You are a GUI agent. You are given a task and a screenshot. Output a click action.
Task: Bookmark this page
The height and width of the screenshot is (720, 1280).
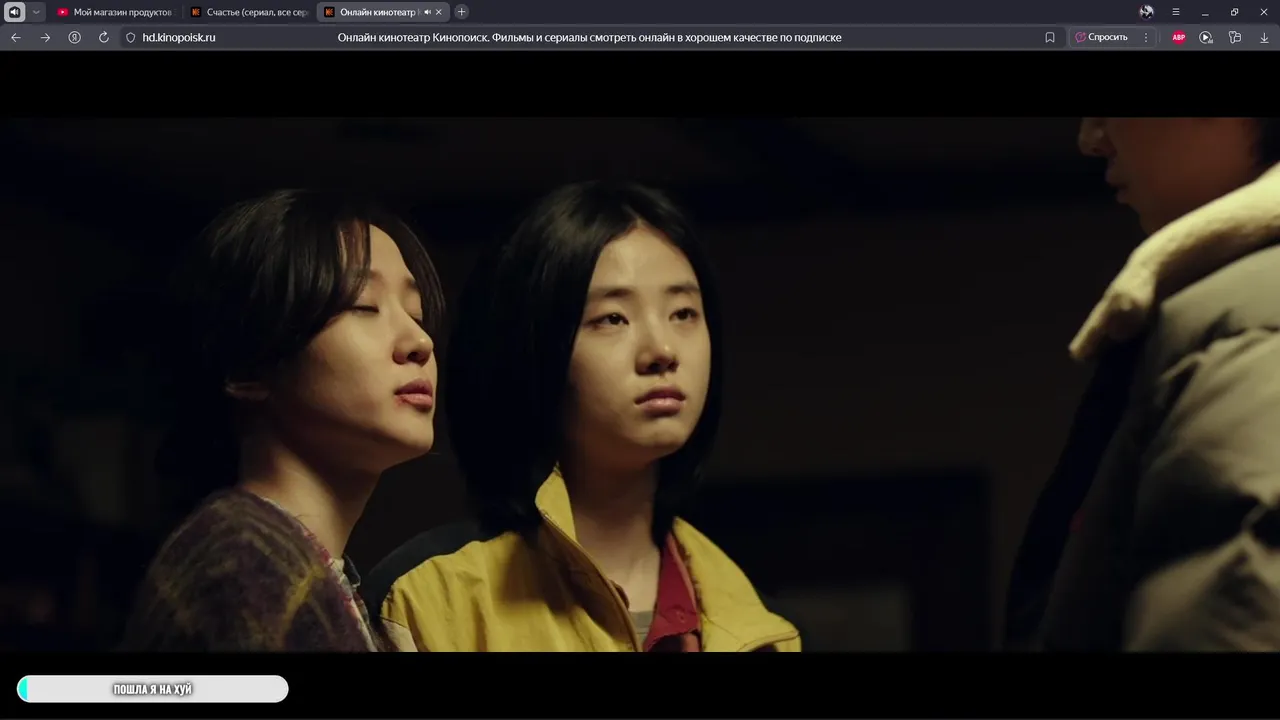1050,37
